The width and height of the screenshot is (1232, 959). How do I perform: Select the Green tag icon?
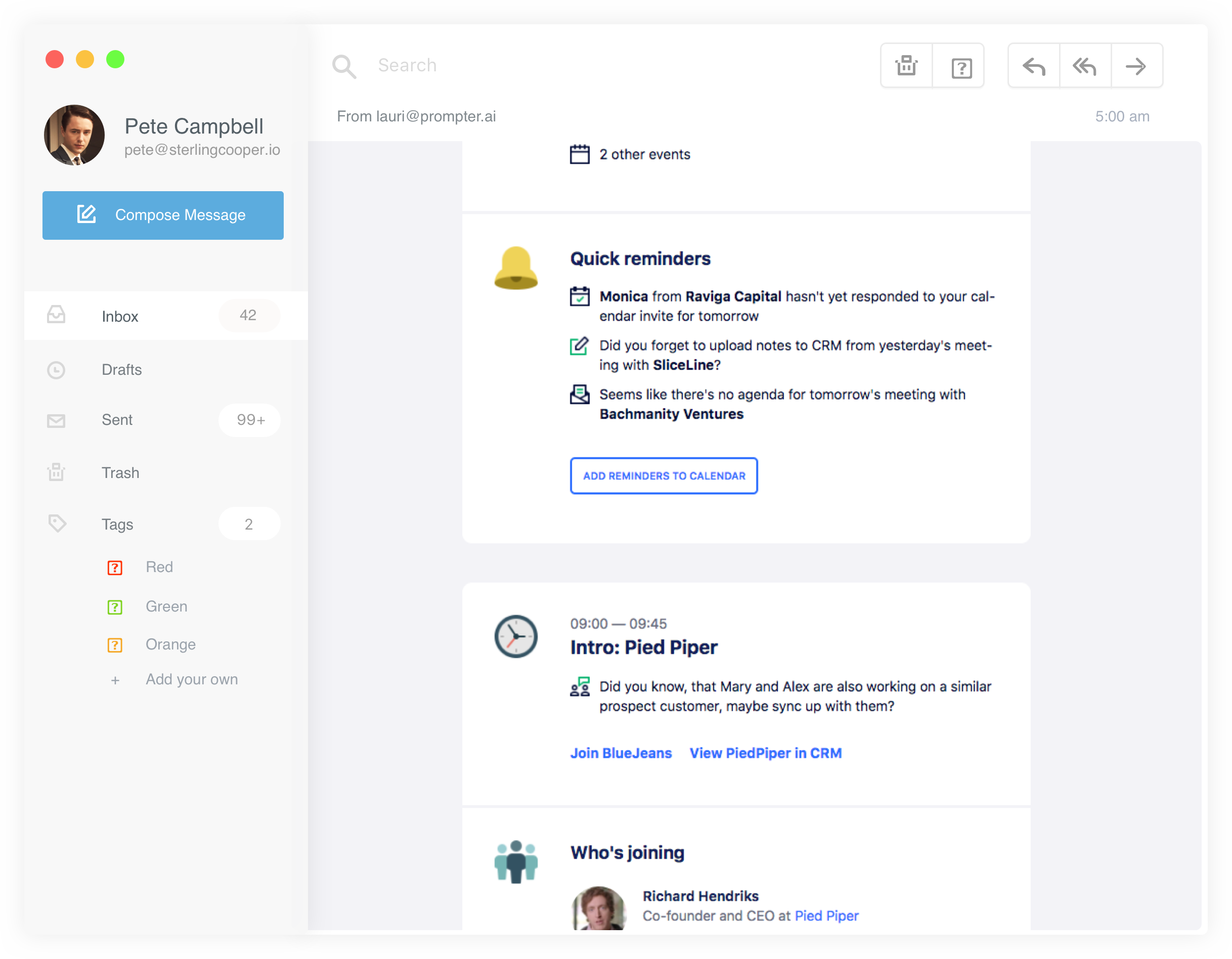(115, 607)
